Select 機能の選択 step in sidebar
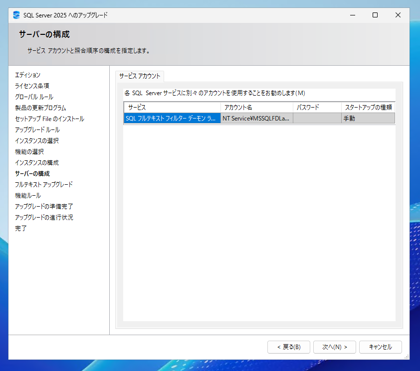 pos(29,152)
